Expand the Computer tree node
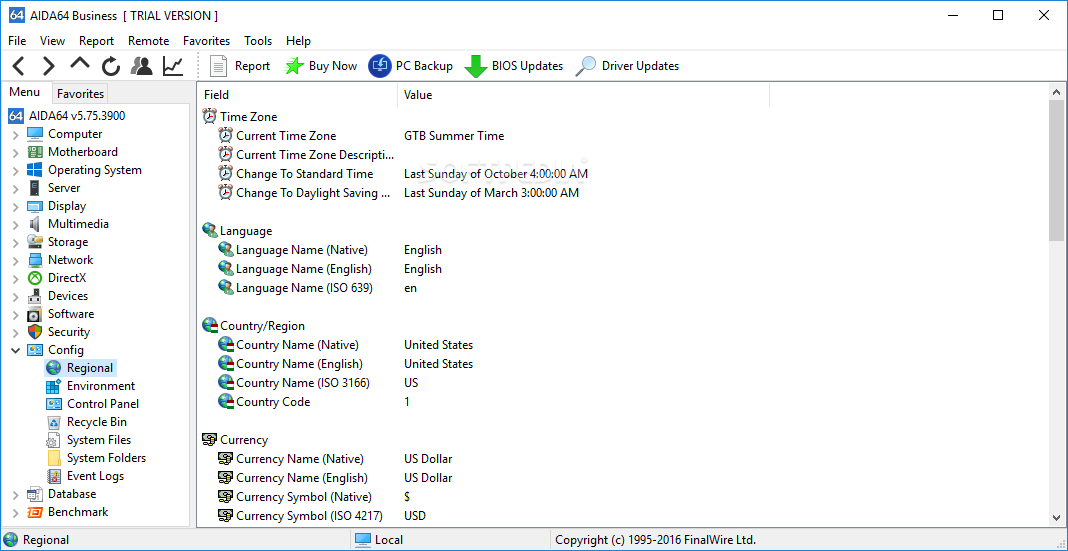 (15, 135)
